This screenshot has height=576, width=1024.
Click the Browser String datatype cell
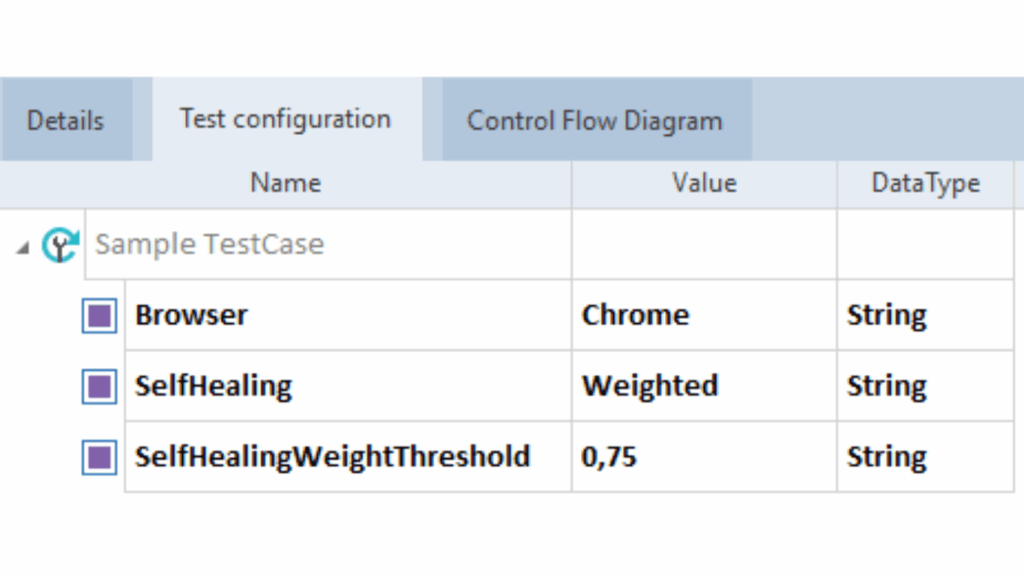[x=887, y=316]
